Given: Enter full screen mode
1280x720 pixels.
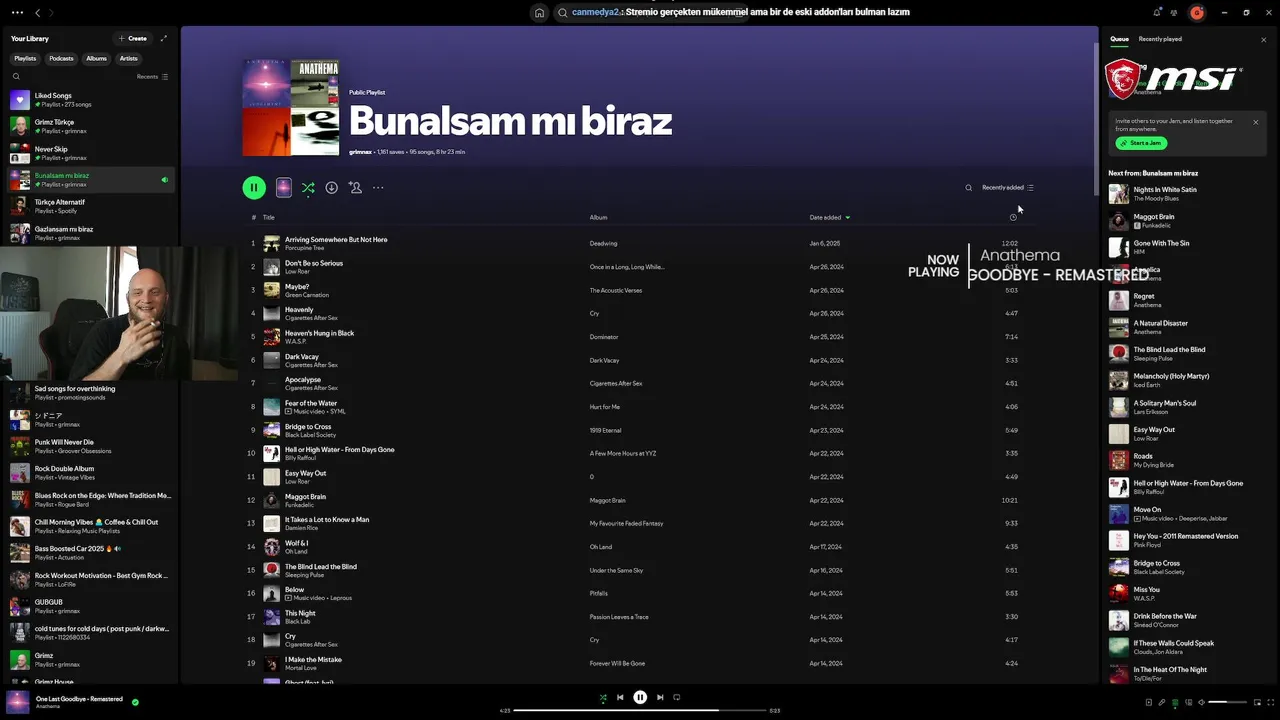Looking at the screenshot, I should click(1269, 702).
